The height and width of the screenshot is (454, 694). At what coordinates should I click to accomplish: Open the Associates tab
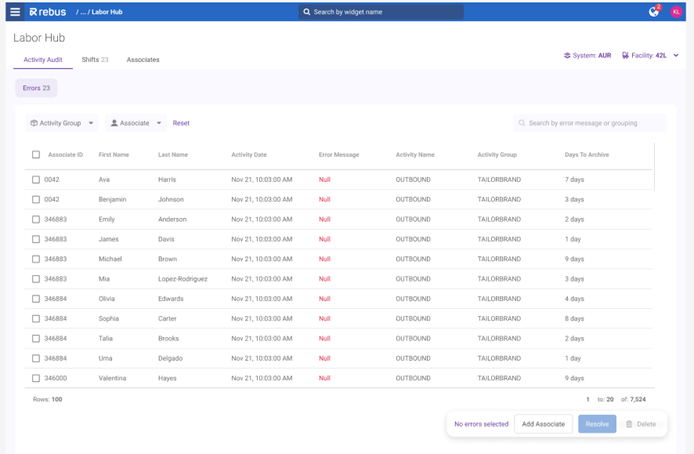(x=143, y=60)
